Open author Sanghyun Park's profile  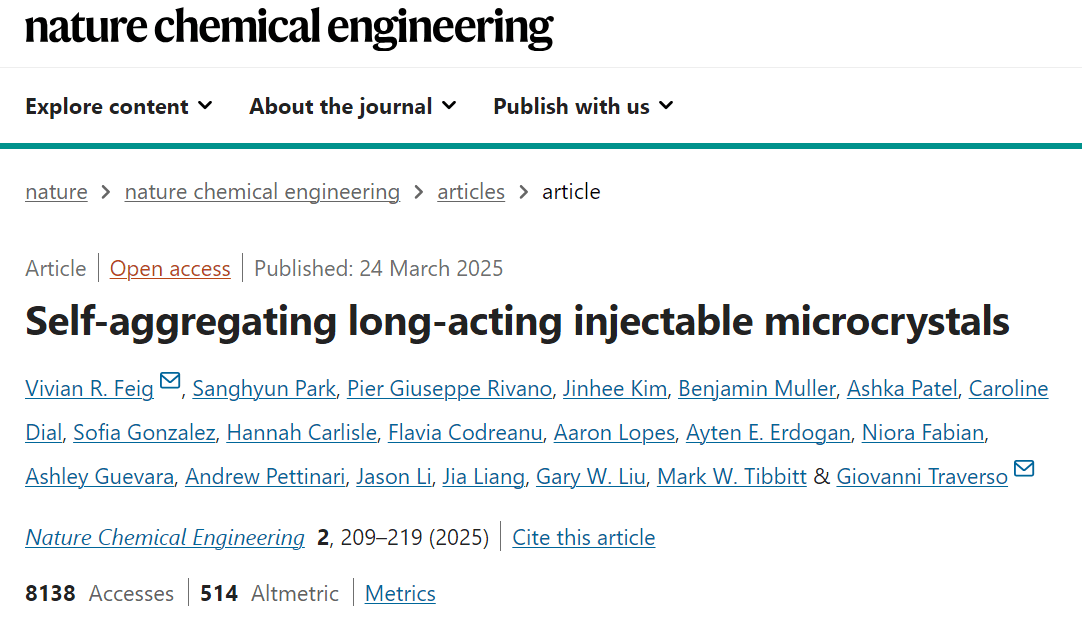pos(264,388)
